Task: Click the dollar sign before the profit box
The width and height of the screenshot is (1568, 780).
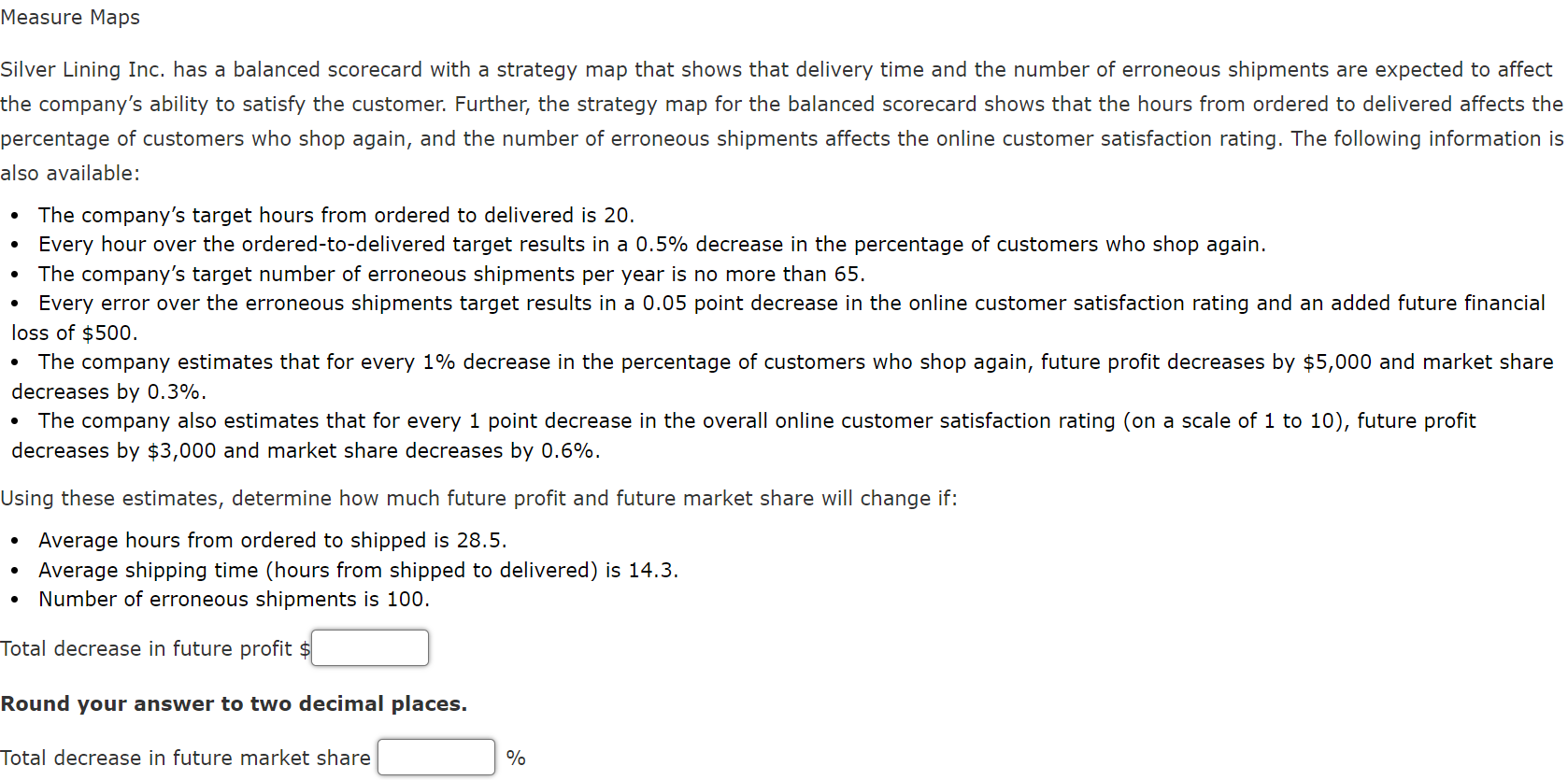Action: coord(306,648)
